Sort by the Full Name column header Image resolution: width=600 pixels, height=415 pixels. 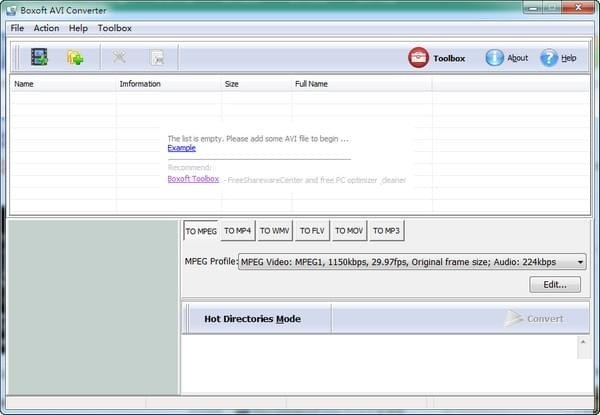point(362,84)
